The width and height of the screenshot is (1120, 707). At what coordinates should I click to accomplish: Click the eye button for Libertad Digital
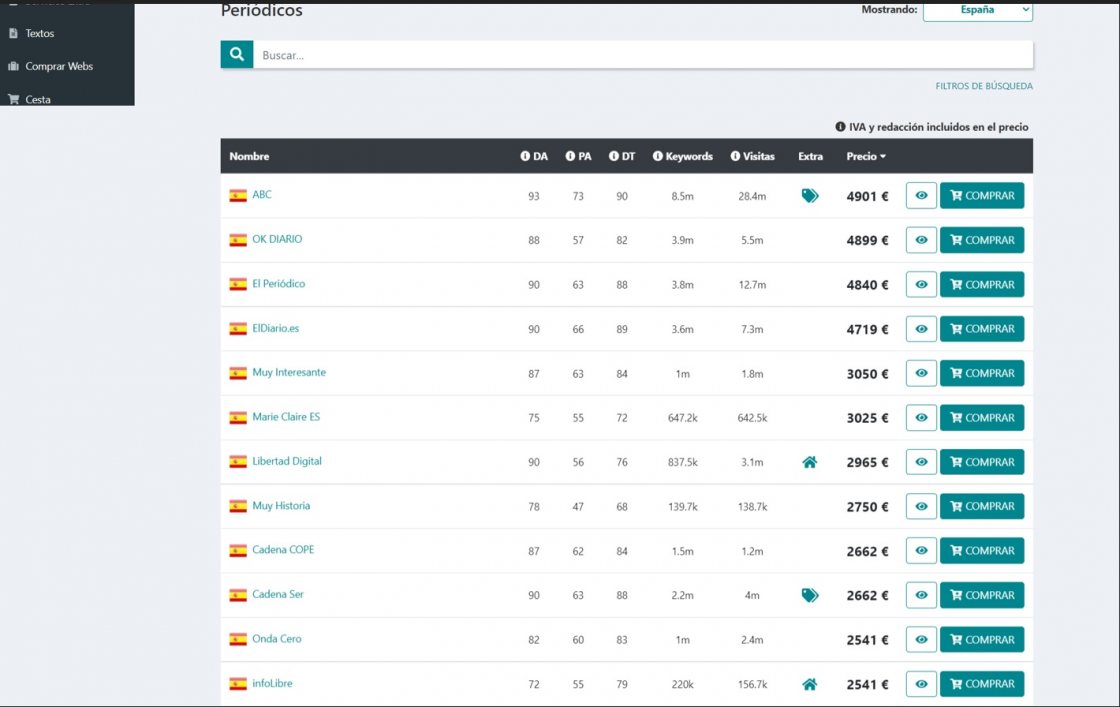921,462
